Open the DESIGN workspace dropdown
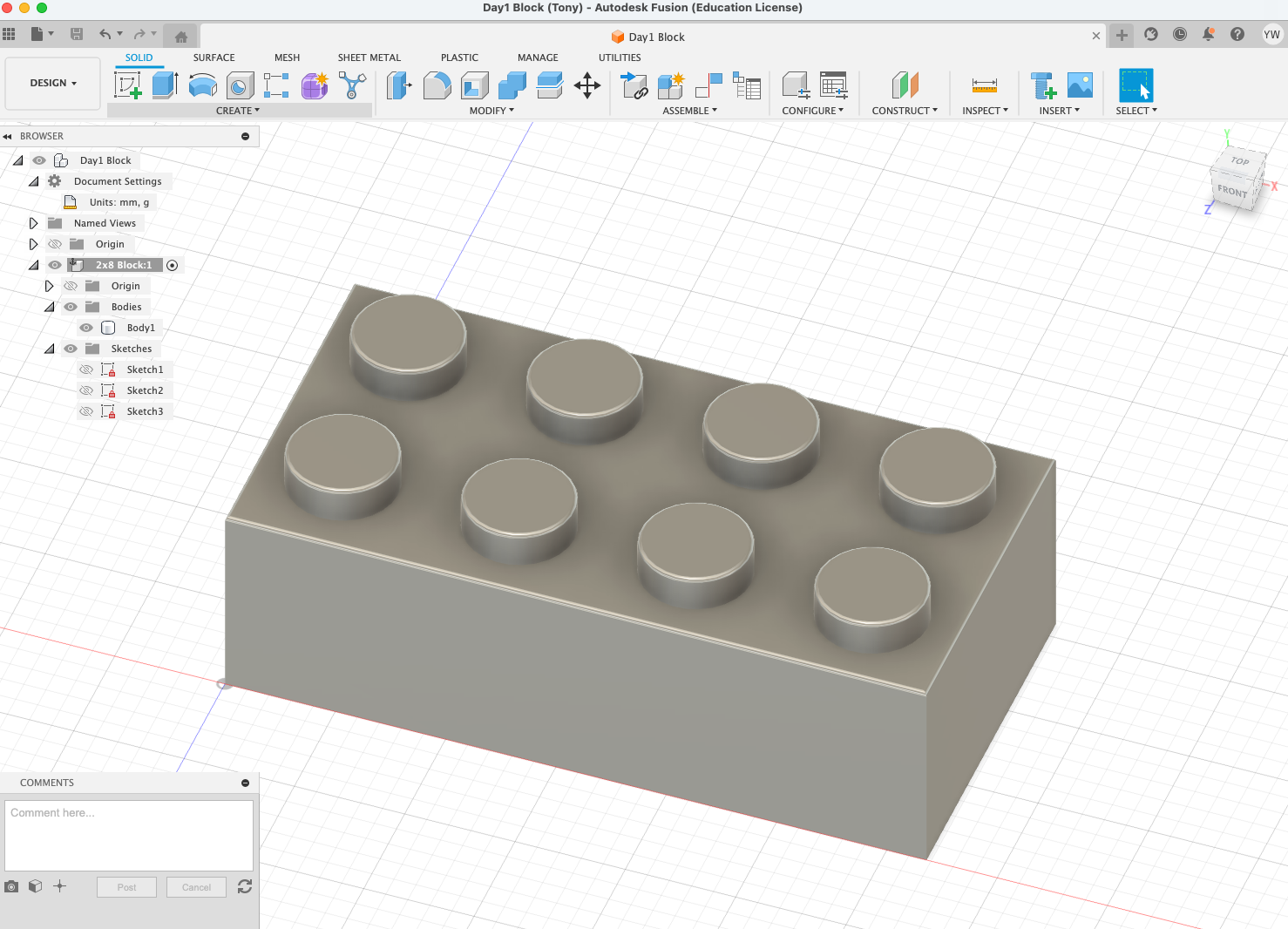 coord(53,83)
